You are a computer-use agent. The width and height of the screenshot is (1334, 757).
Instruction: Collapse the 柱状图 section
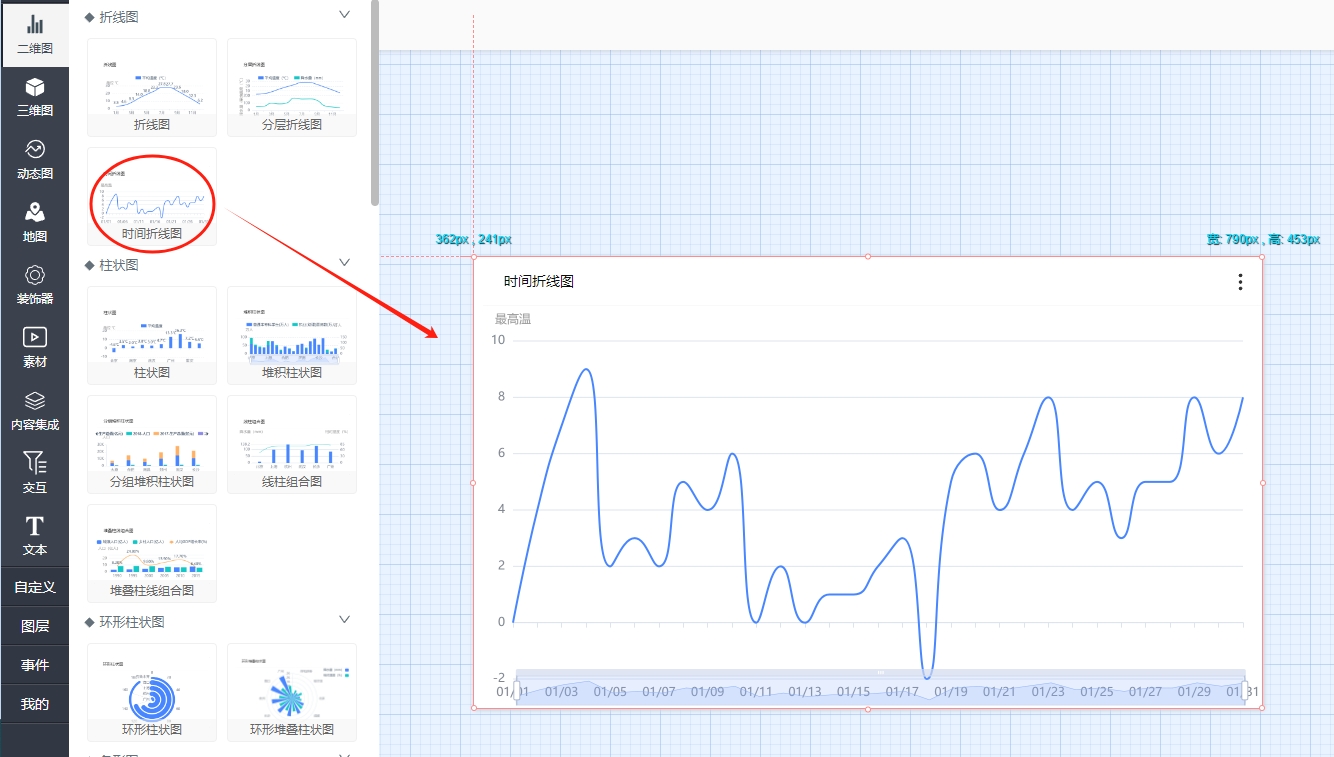point(345,263)
